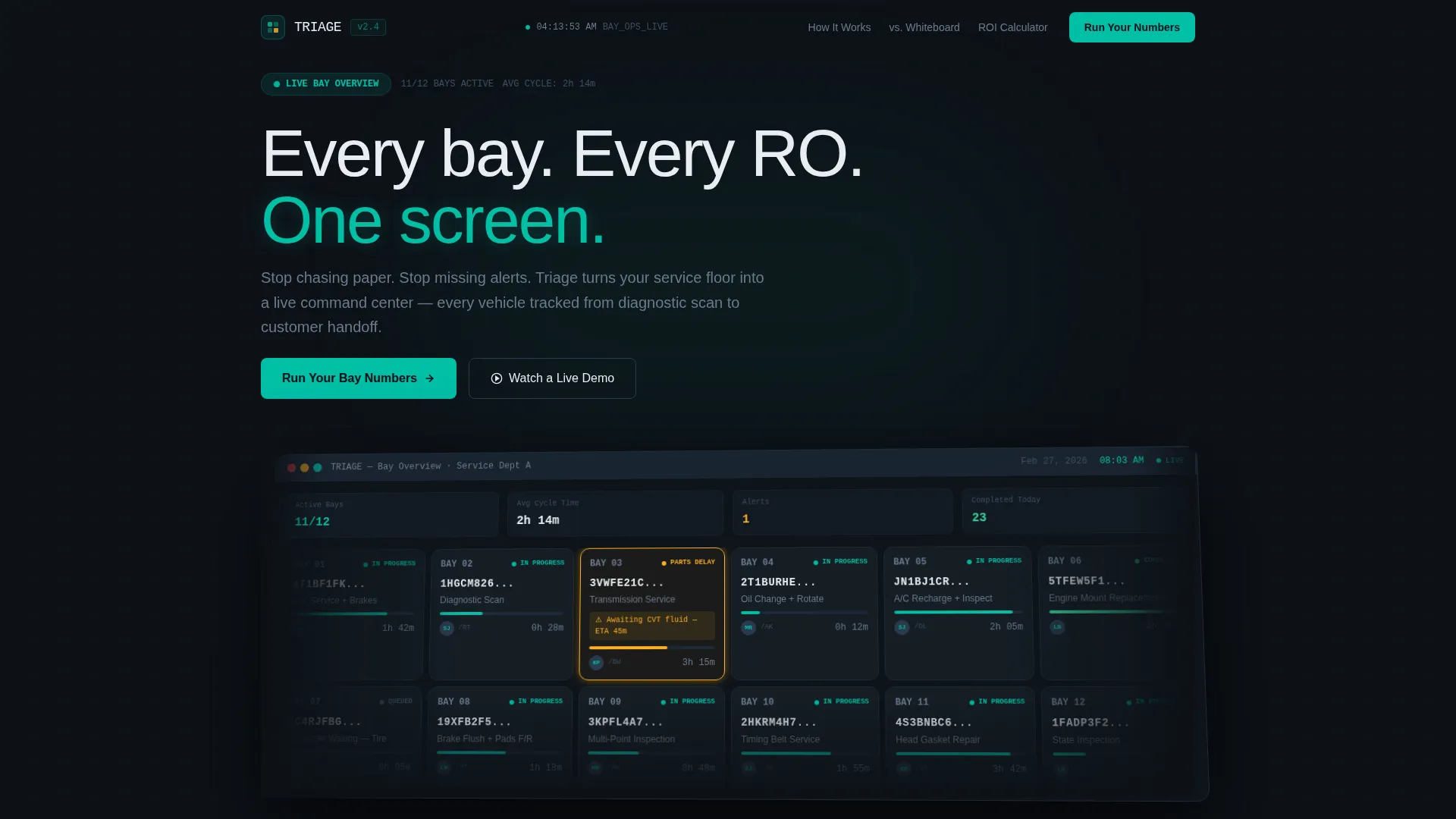Click Run Your Bay Numbers button
Image resolution: width=1456 pixels, height=819 pixels.
coord(358,378)
